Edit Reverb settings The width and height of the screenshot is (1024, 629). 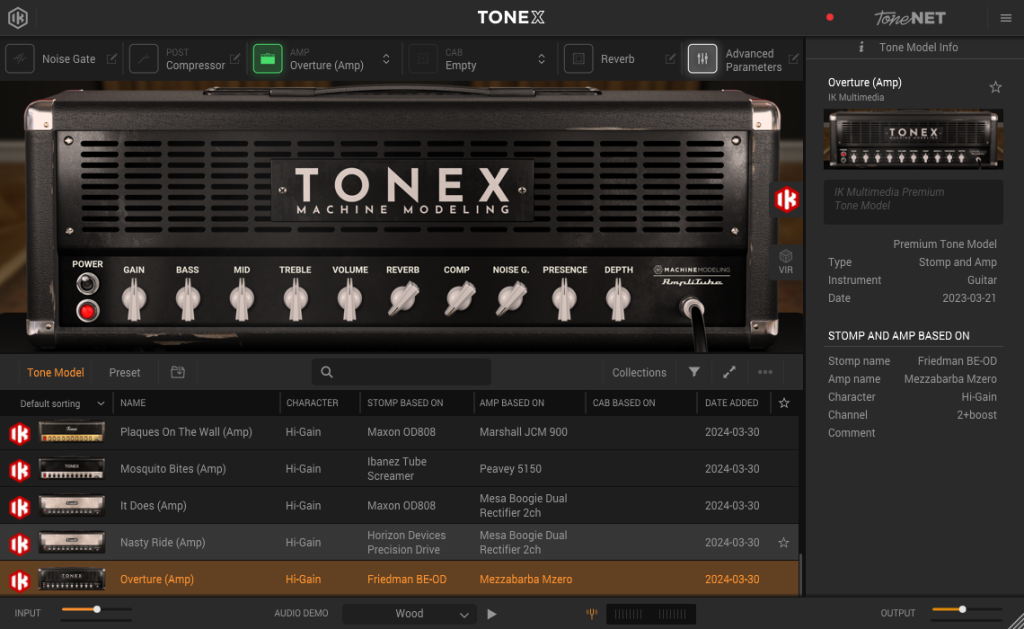click(670, 59)
